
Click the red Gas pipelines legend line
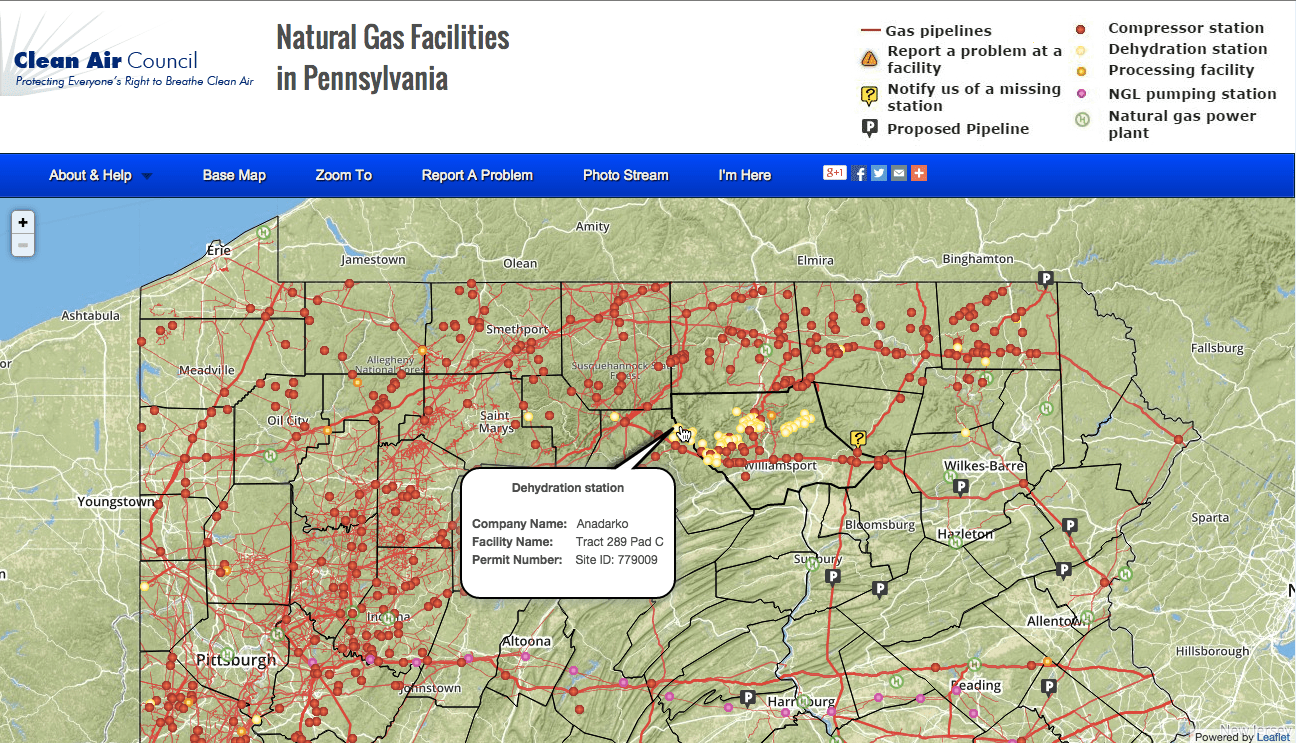[870, 30]
